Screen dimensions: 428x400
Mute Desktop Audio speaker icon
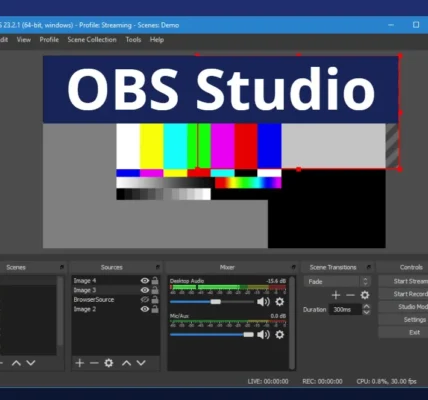point(263,302)
